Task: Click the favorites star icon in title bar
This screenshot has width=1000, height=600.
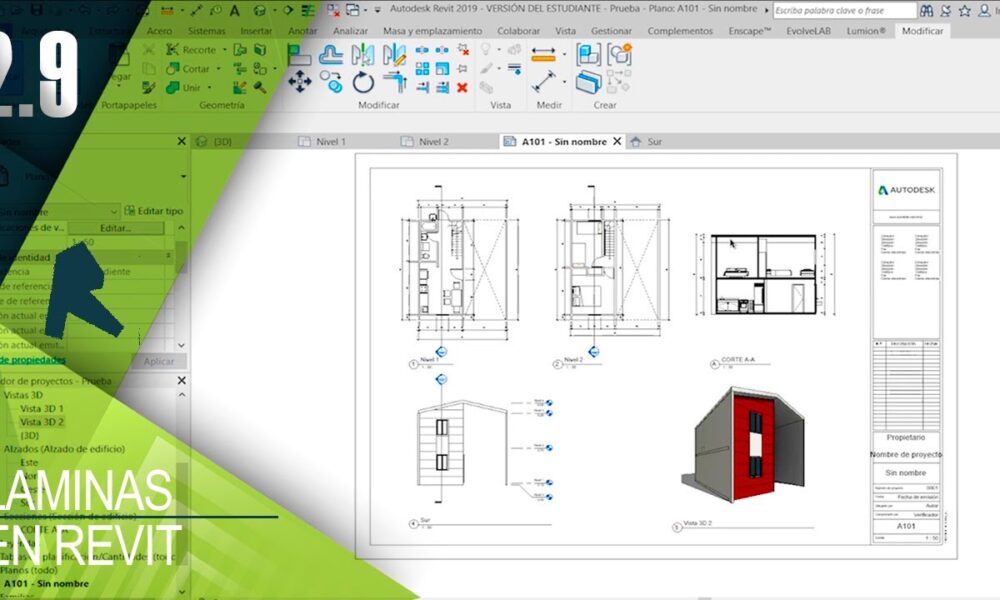Action: point(965,10)
